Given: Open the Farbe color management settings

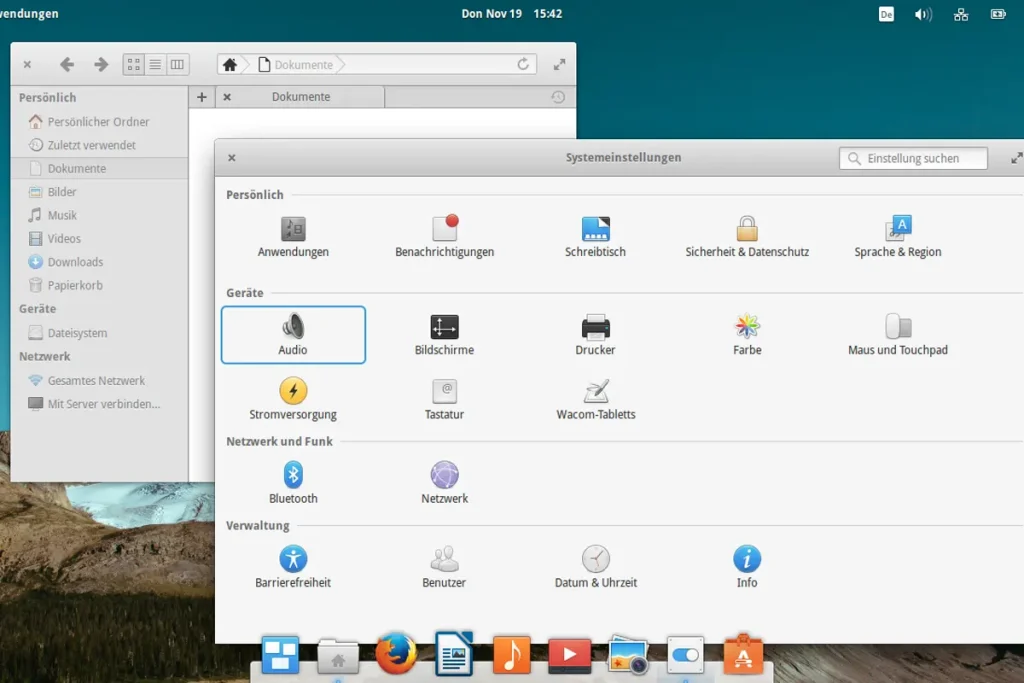Looking at the screenshot, I should point(746,331).
